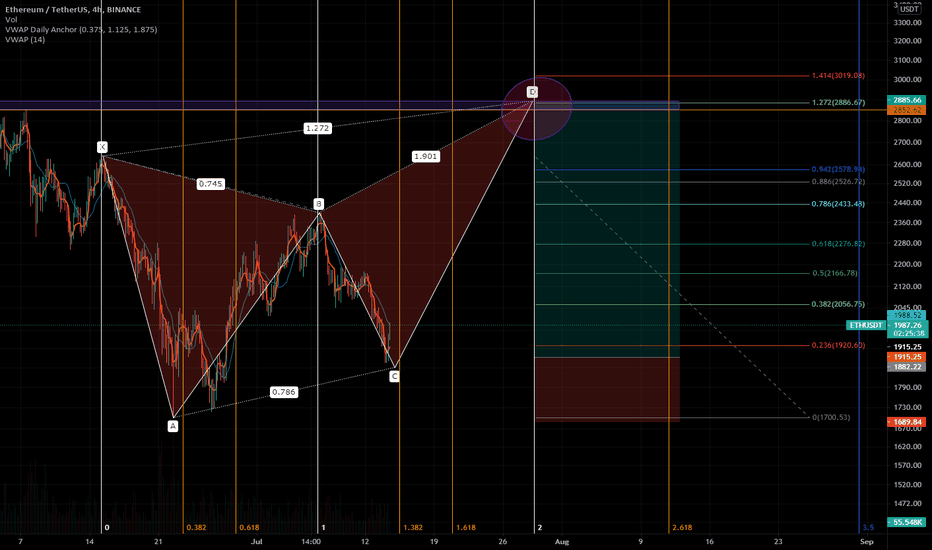This screenshot has height=550, width=932.
Task: Select the 2.618 time zone label
Action: coord(682,527)
